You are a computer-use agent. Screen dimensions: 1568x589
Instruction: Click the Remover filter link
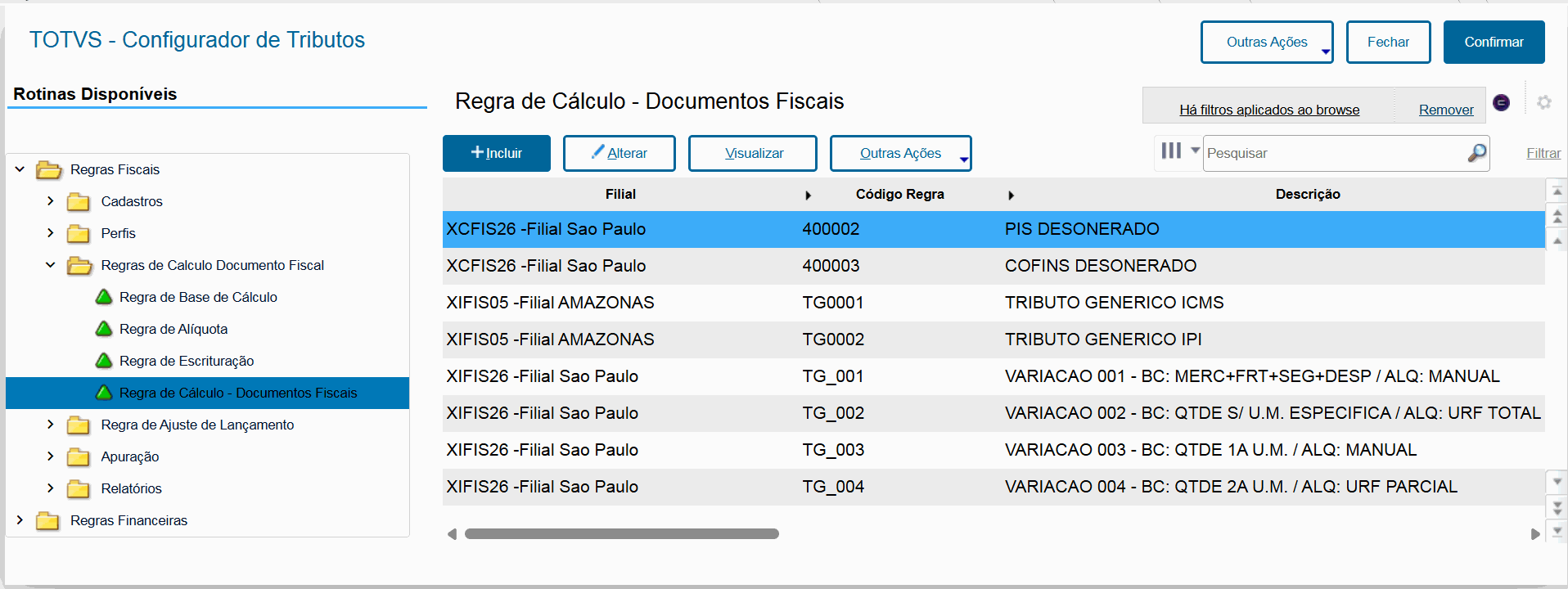pyautogui.click(x=1445, y=110)
